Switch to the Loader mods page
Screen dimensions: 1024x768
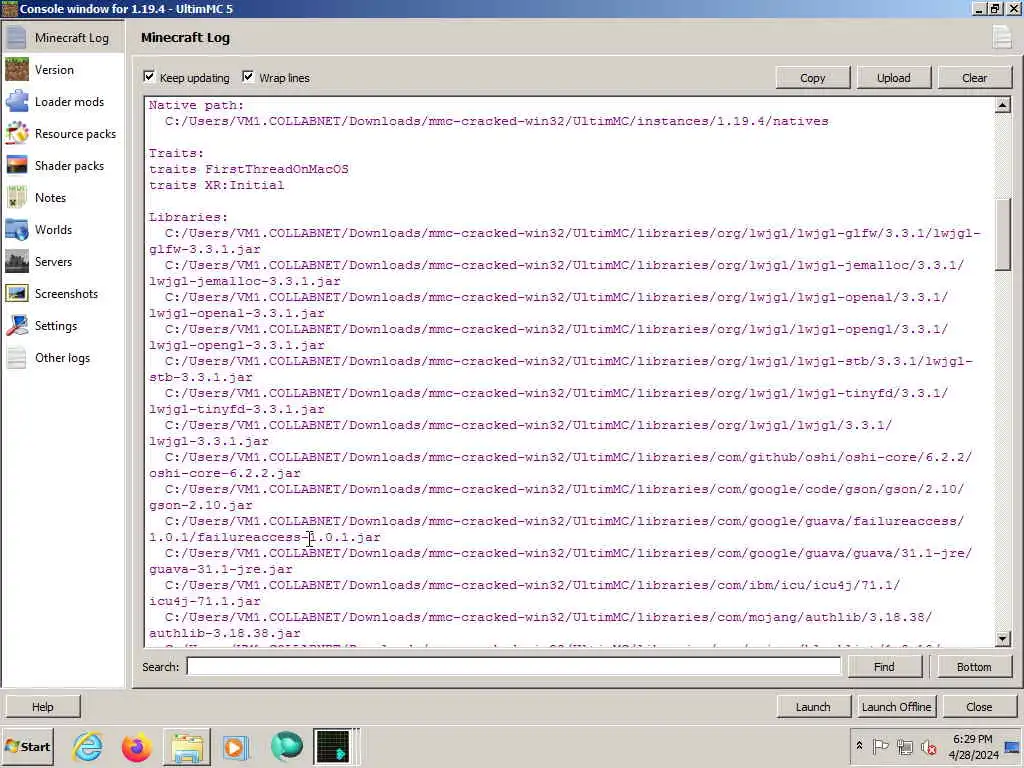coord(63,102)
